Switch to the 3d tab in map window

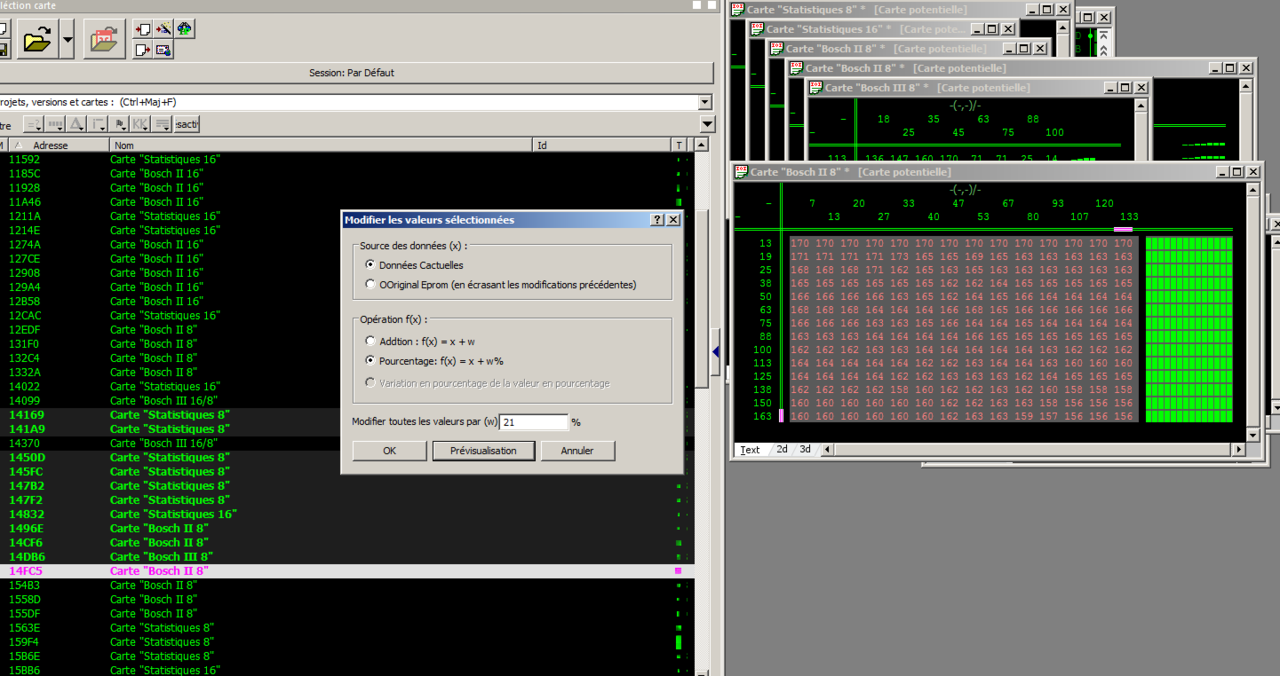coord(805,450)
